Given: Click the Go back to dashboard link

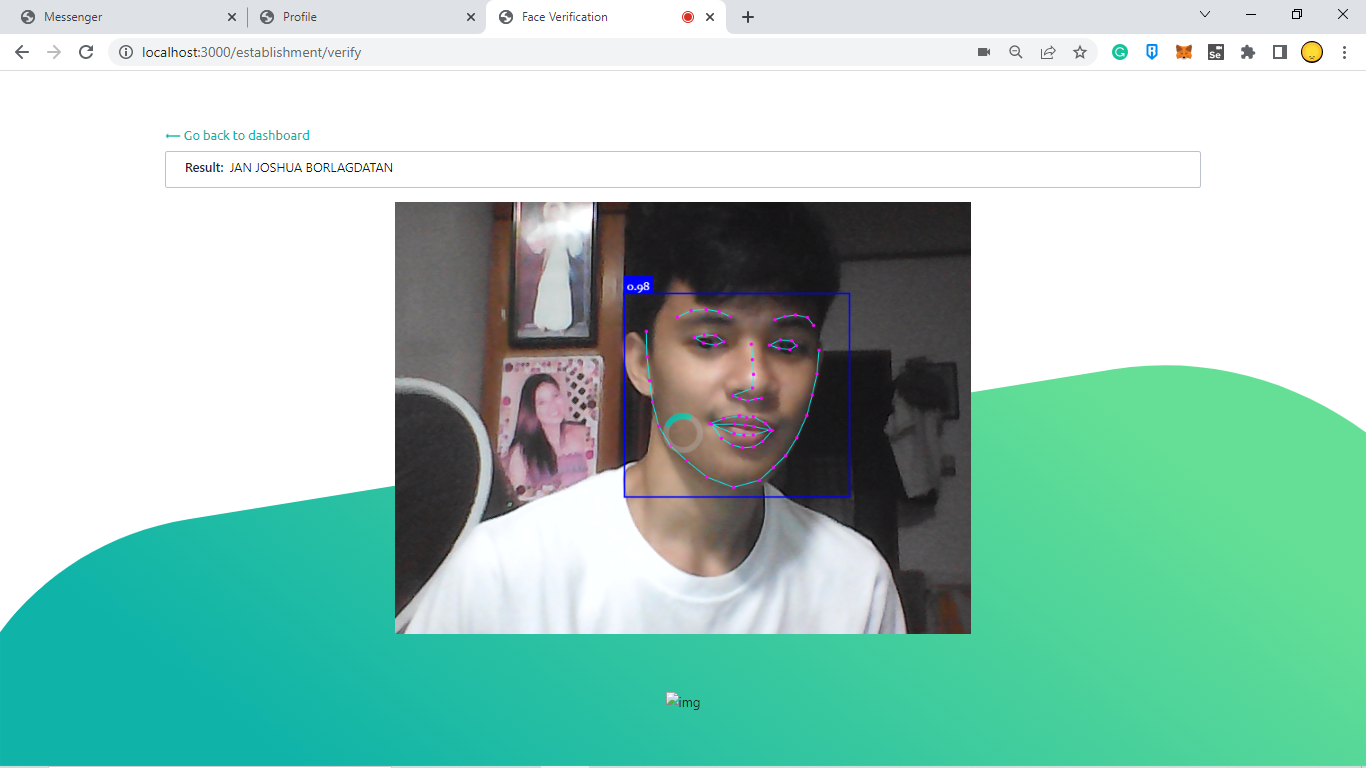Looking at the screenshot, I should pyautogui.click(x=238, y=135).
